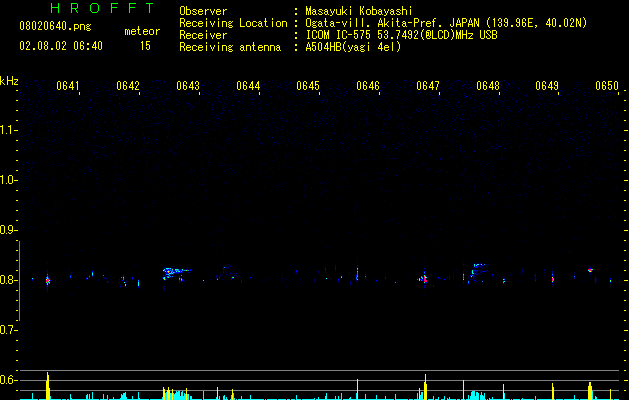Click the Observer label
629x400 pixels.
point(203,11)
